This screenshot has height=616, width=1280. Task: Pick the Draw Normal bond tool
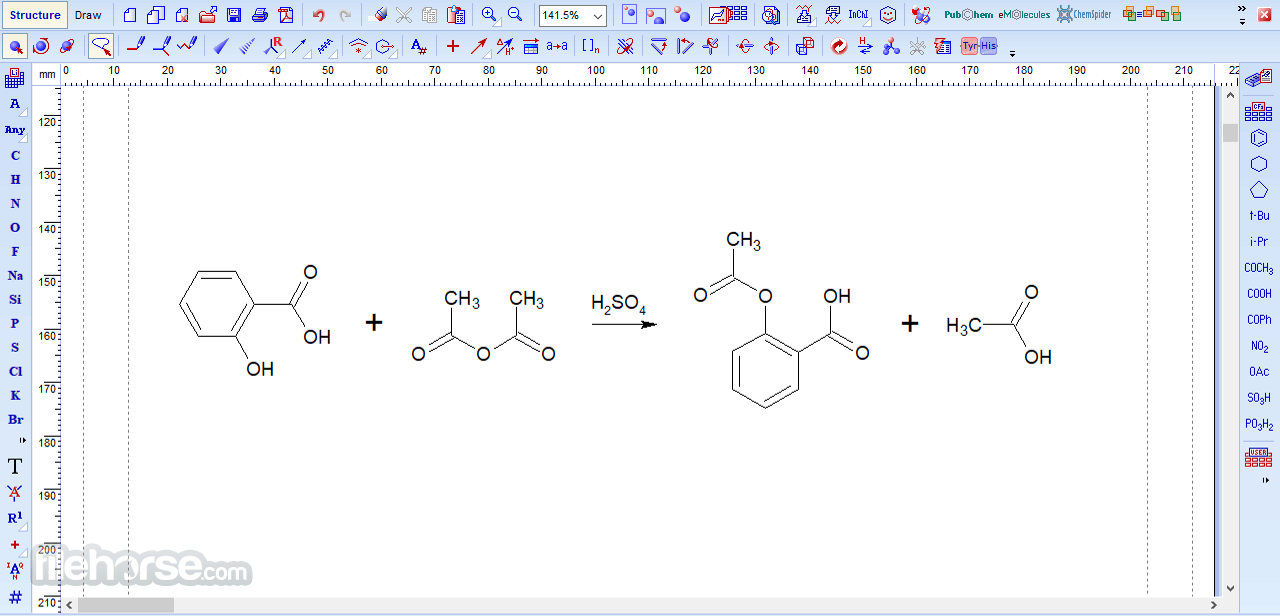pyautogui.click(x=135, y=46)
